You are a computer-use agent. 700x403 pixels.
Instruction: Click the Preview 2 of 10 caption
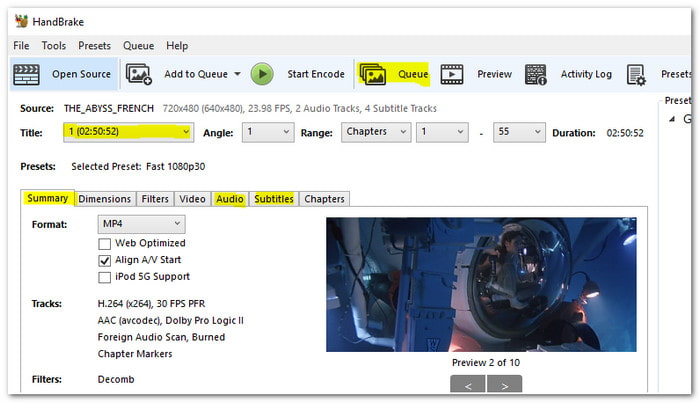(x=486, y=363)
